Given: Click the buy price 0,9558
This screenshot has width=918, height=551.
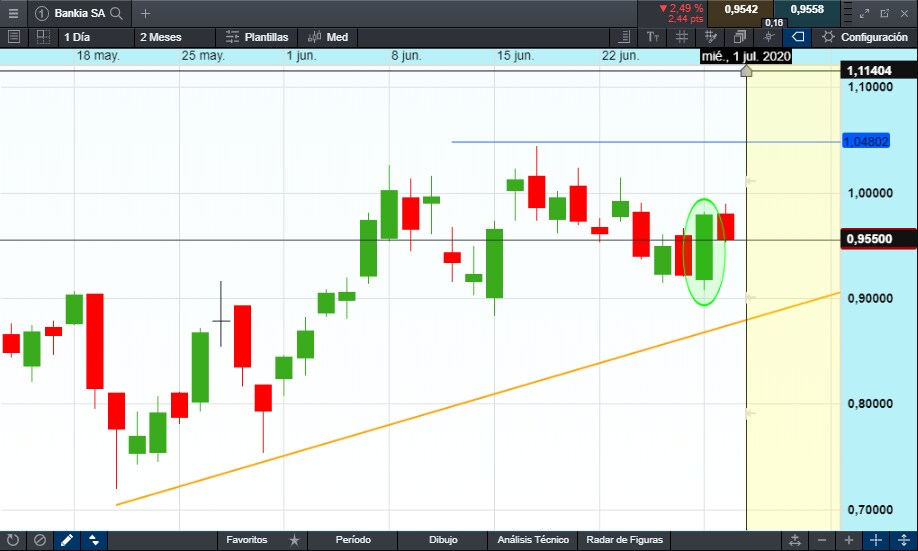Looking at the screenshot, I should tap(807, 9).
